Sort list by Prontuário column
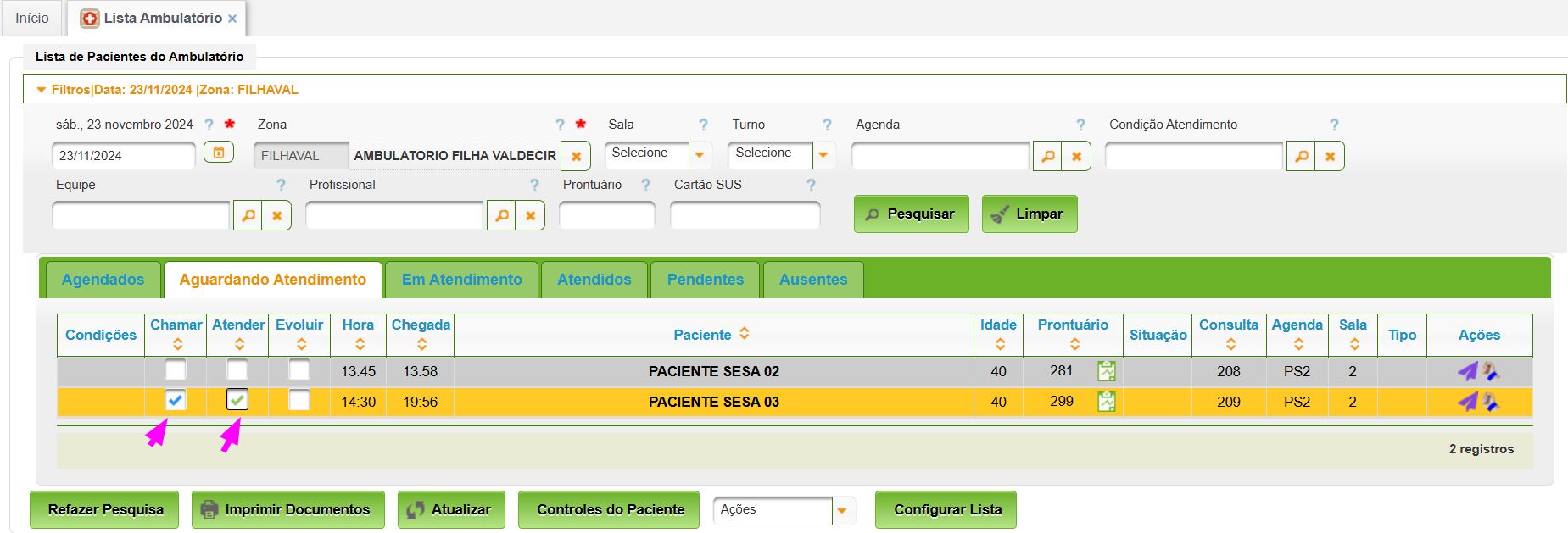This screenshot has height=533, width=1568. 1074,344
